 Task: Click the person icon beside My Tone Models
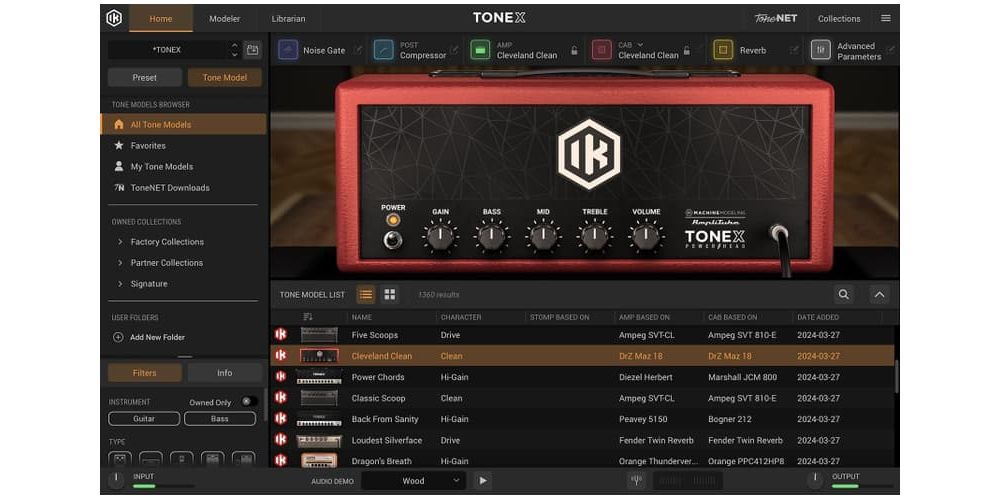point(119,166)
